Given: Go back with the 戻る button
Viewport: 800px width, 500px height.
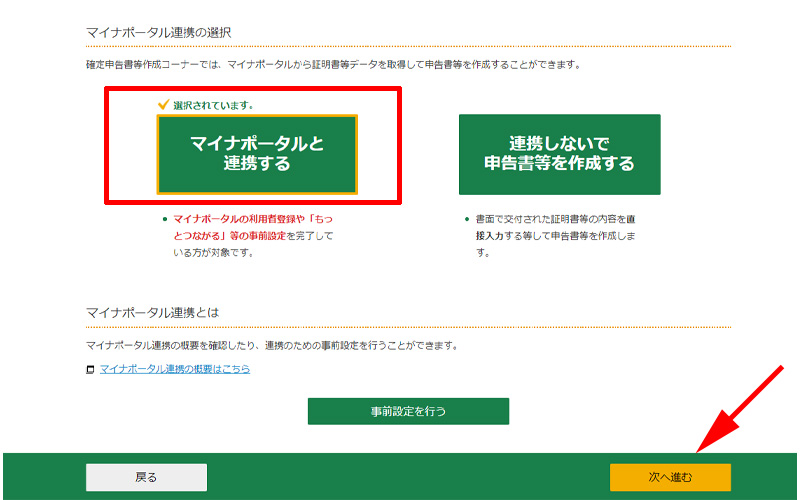Looking at the screenshot, I should (146, 478).
